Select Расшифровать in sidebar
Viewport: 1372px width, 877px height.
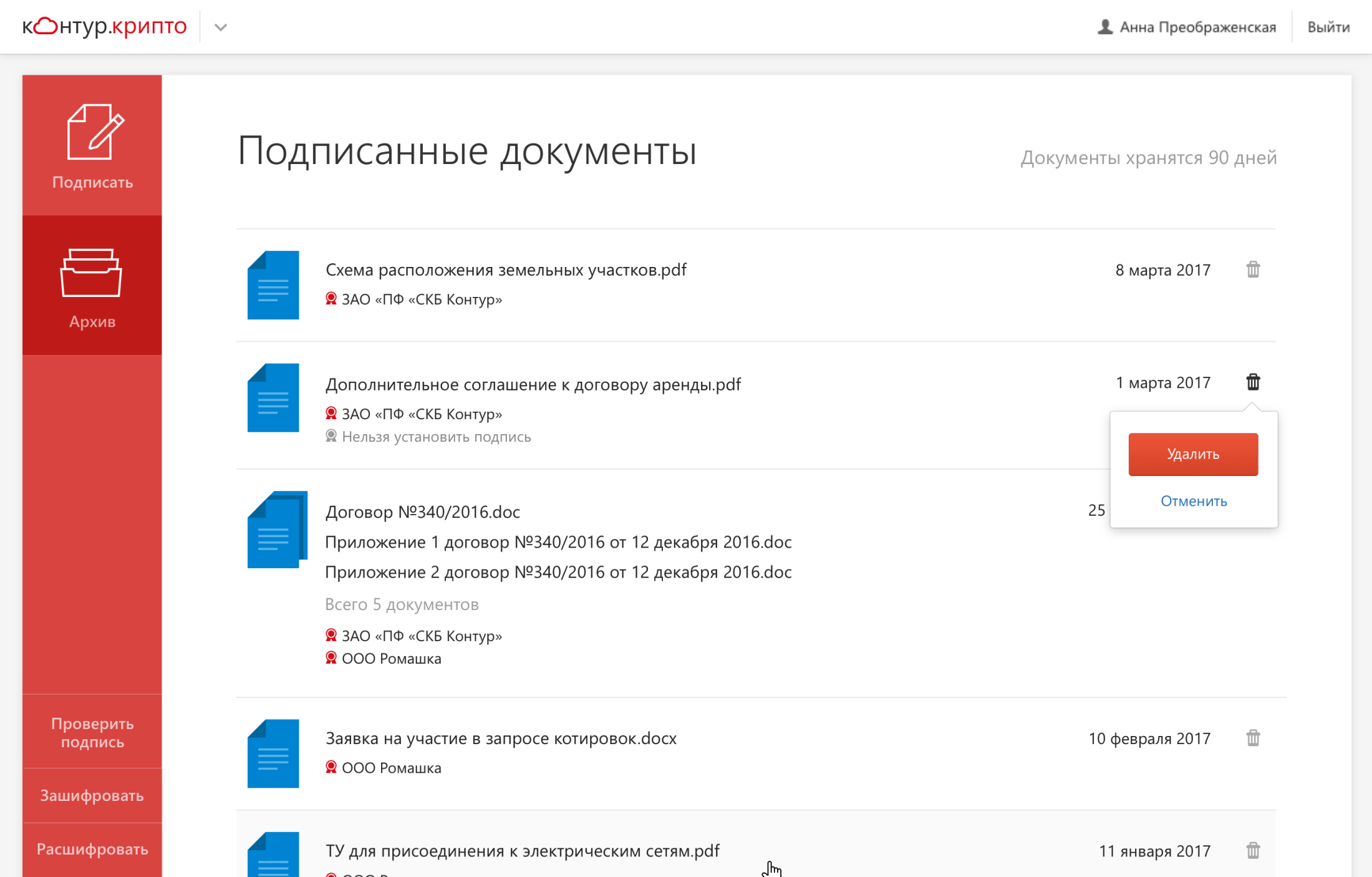pos(92,850)
